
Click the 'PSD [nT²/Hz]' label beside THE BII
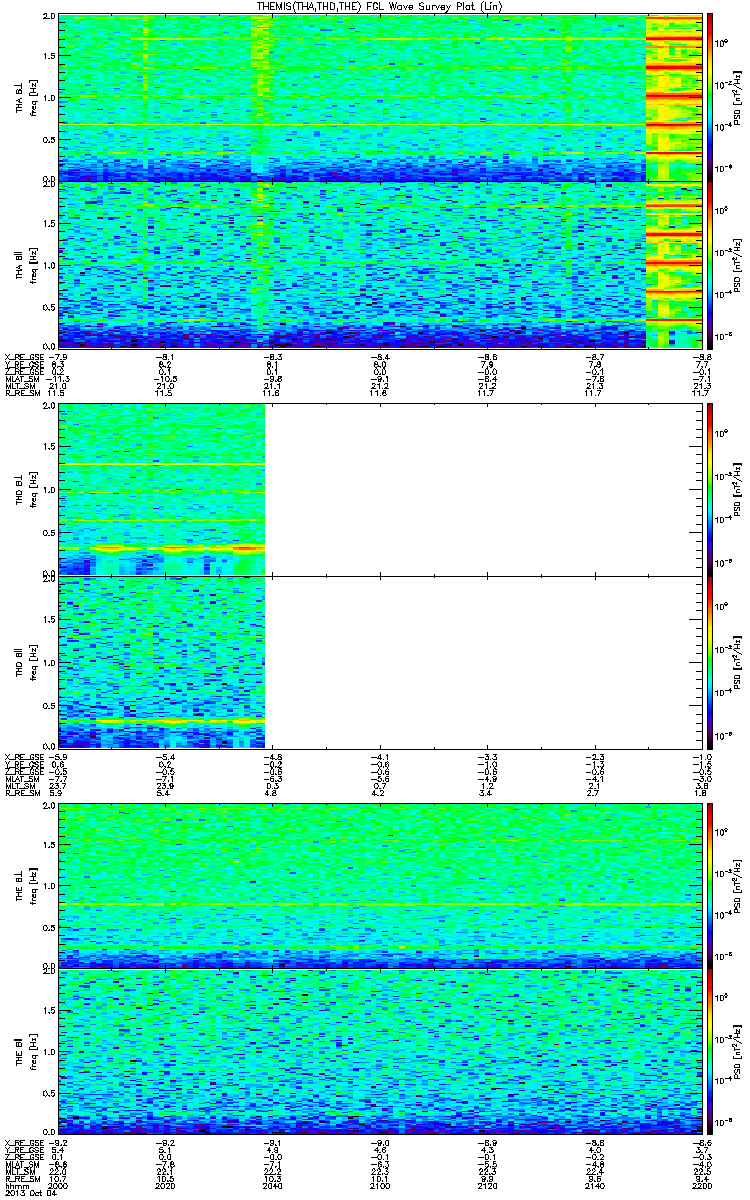(x=738, y=1051)
